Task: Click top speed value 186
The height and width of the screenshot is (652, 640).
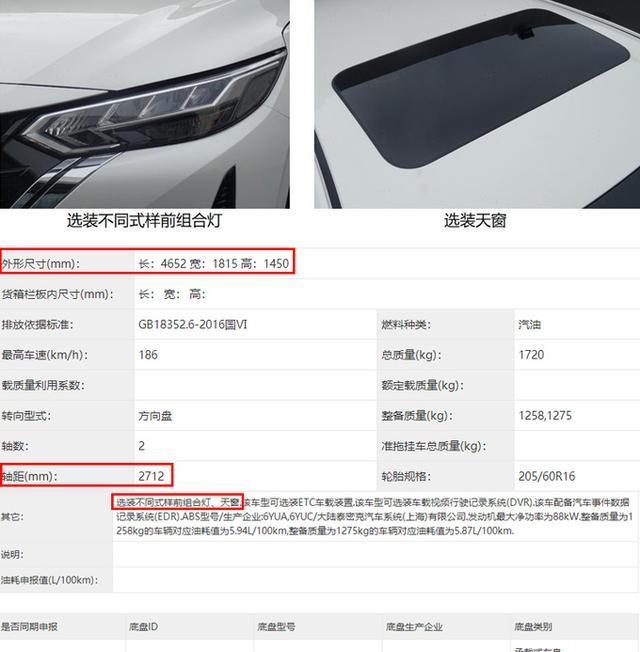Action: coord(148,355)
